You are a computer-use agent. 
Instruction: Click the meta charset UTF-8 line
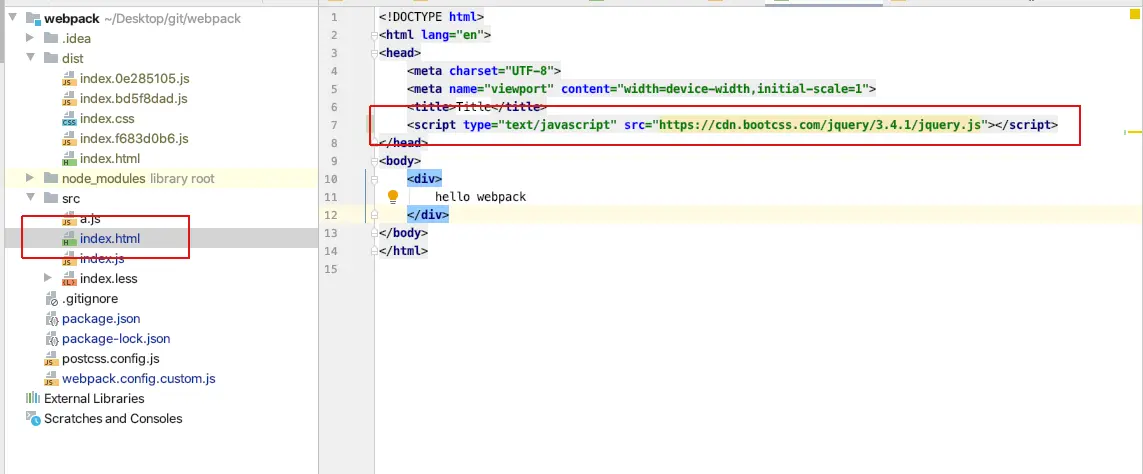[484, 71]
